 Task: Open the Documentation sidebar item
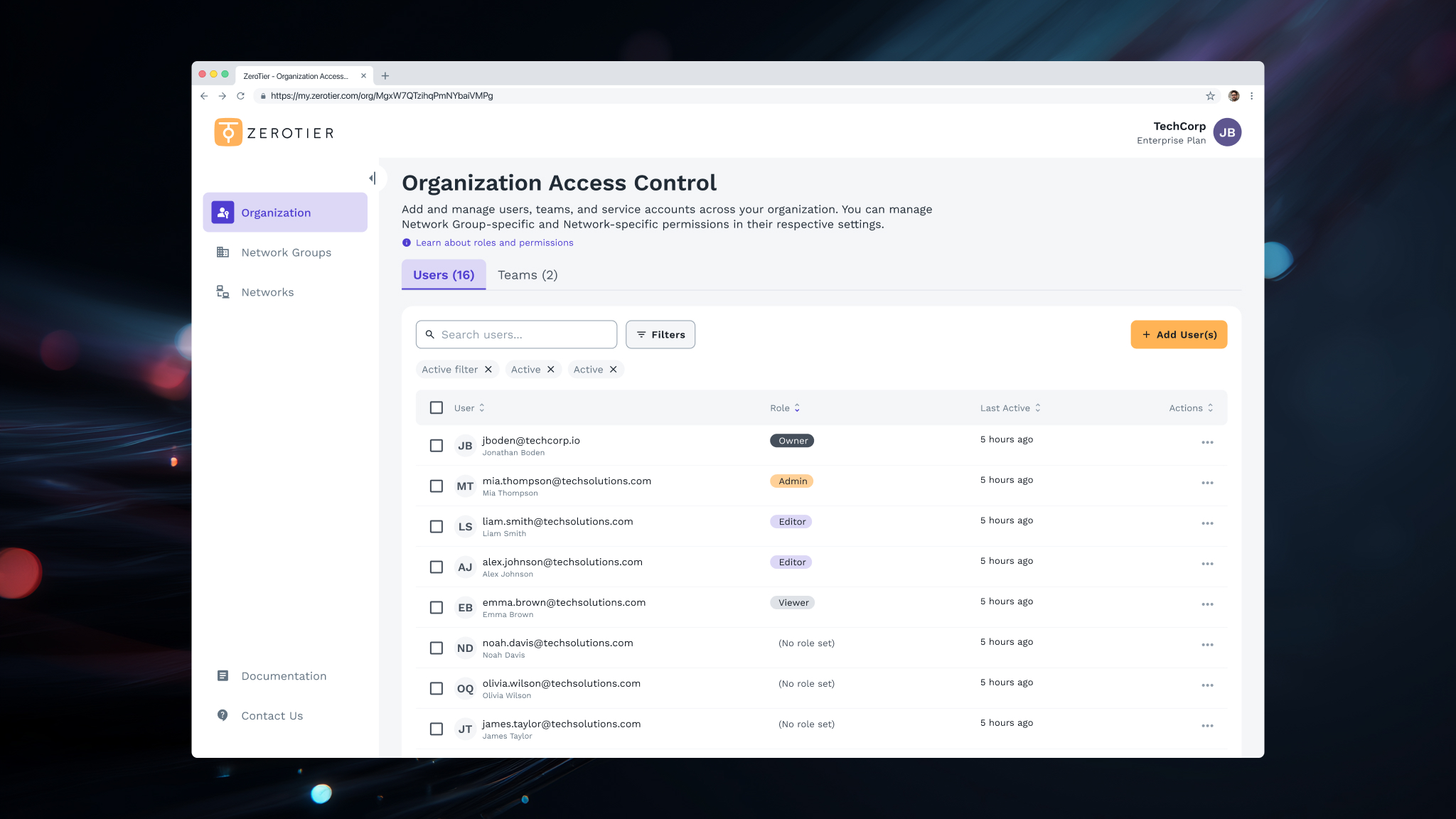click(x=284, y=676)
